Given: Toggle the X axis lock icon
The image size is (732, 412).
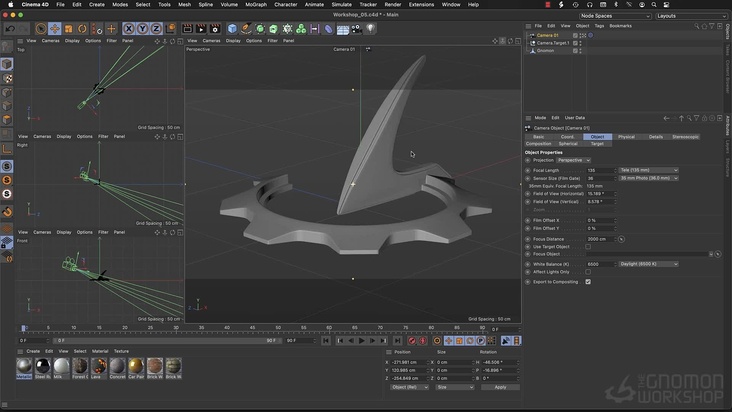Looking at the screenshot, I should click(128, 29).
